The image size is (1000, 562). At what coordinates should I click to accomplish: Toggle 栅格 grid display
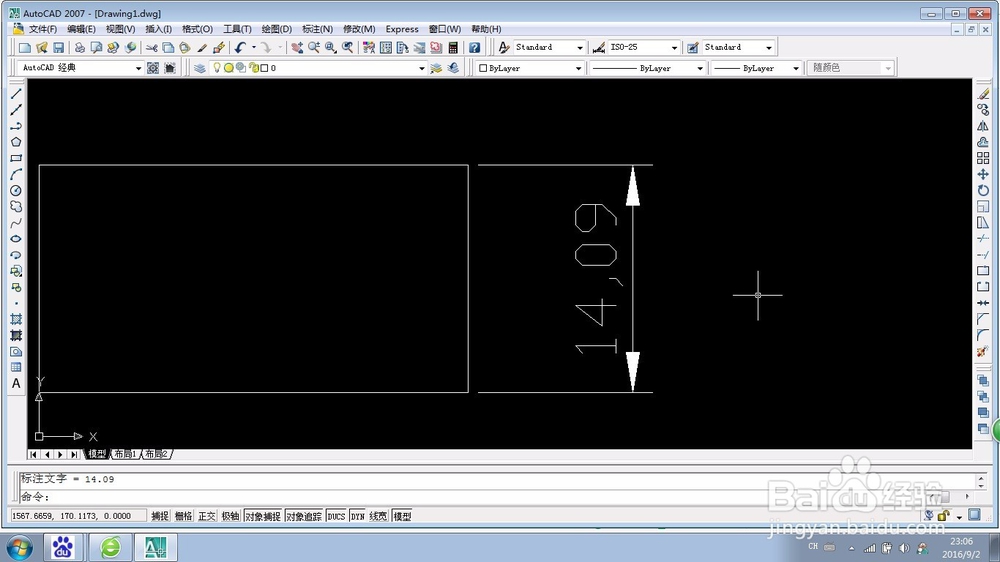pyautogui.click(x=184, y=516)
